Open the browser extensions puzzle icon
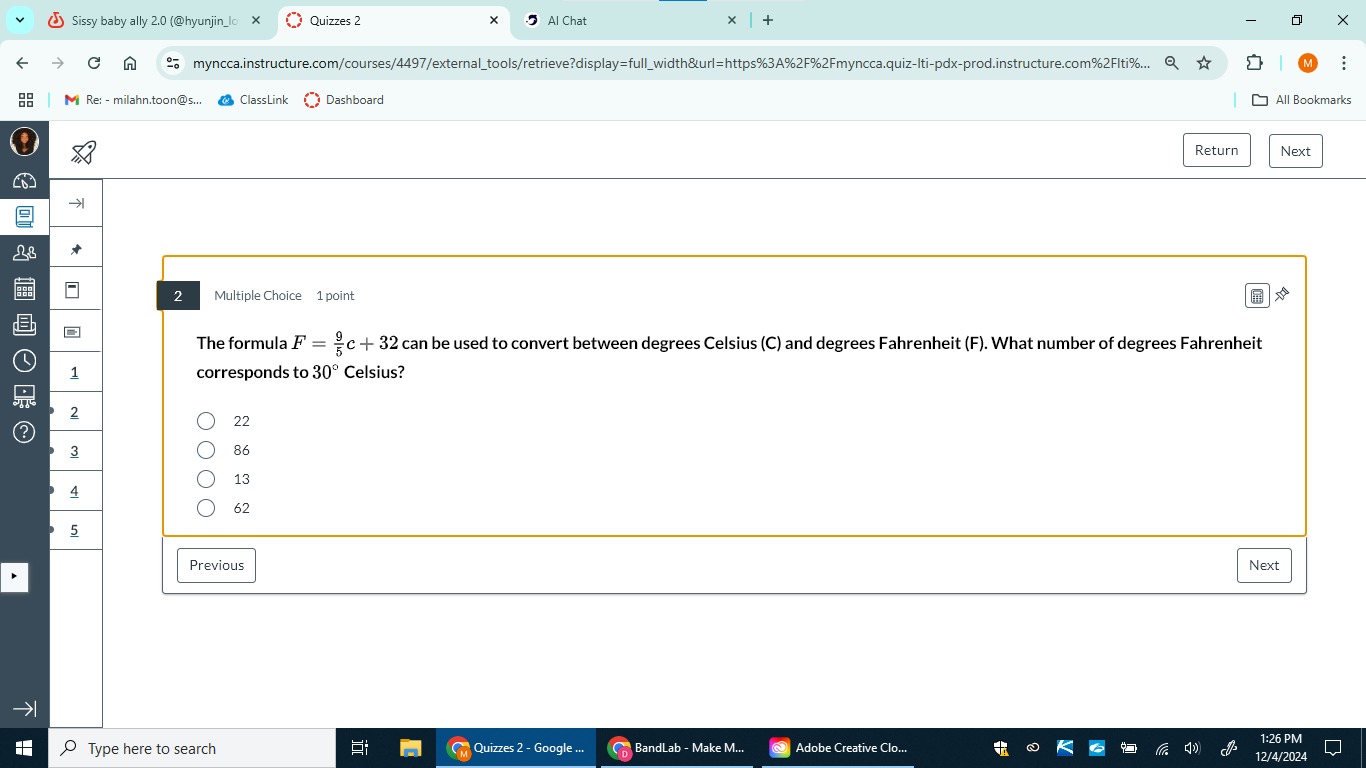The image size is (1366, 768). click(1255, 63)
